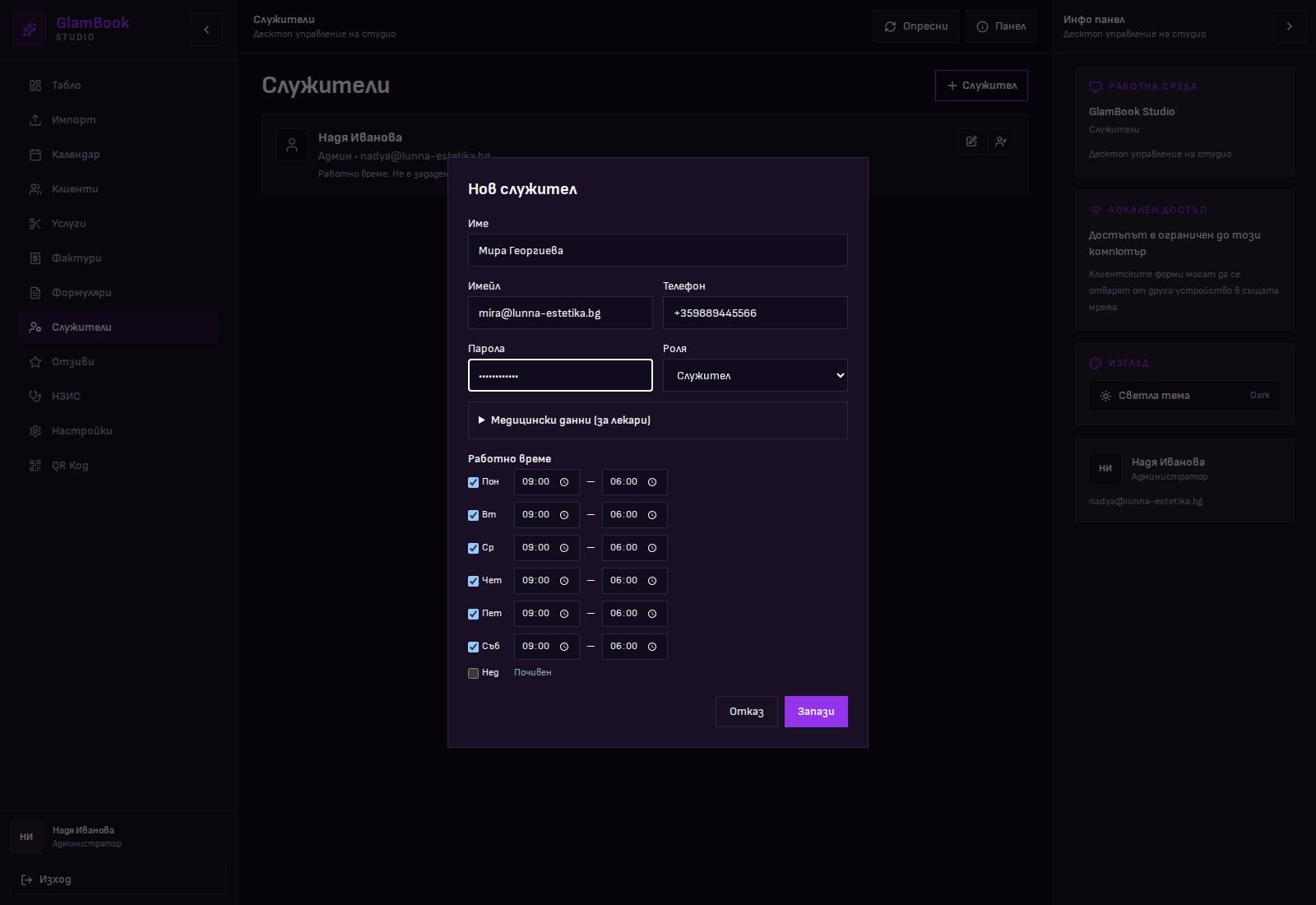Click the remove-user icon on Надя Иванова's card
This screenshot has height=905, width=1316.
pyautogui.click(x=1001, y=142)
